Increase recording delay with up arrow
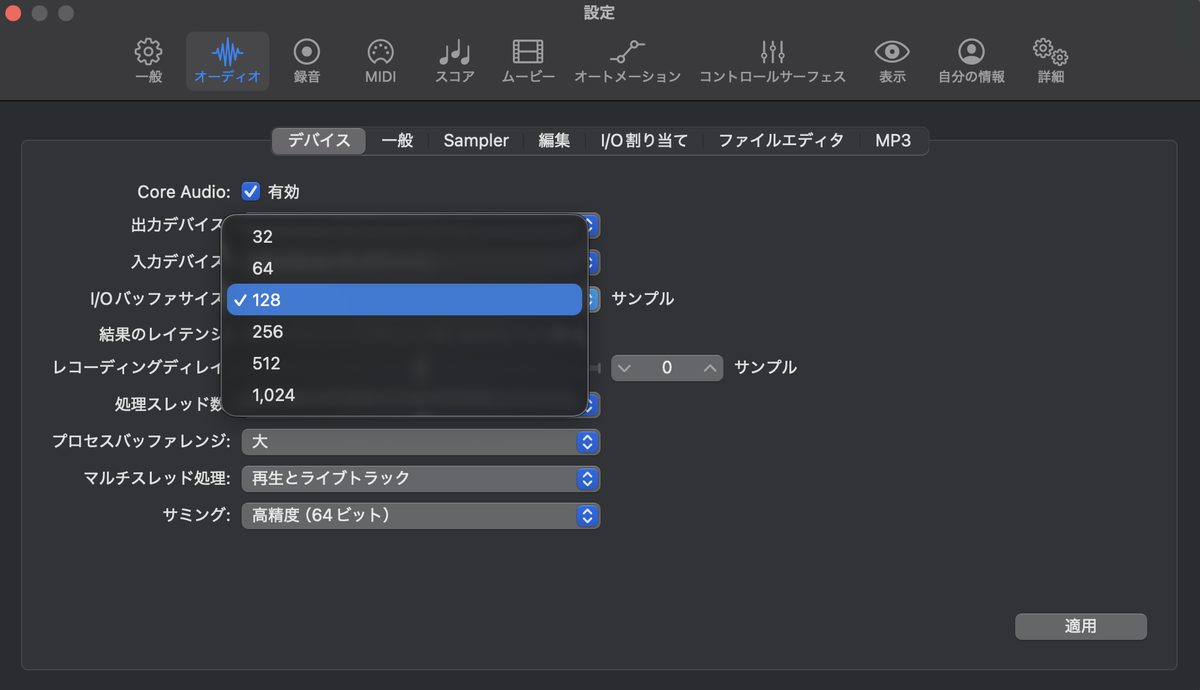Image resolution: width=1200 pixels, height=690 pixels. tap(710, 368)
